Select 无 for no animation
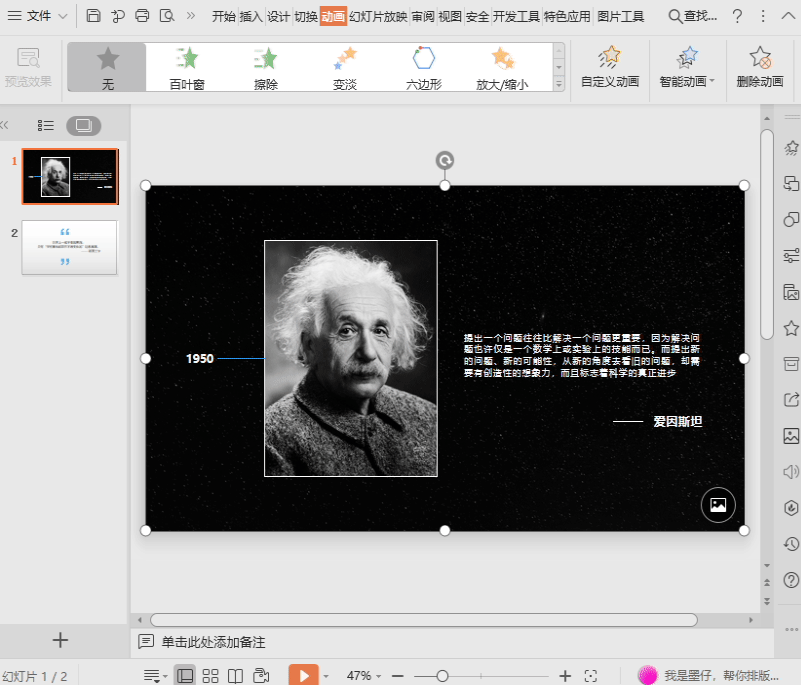 tap(107, 67)
